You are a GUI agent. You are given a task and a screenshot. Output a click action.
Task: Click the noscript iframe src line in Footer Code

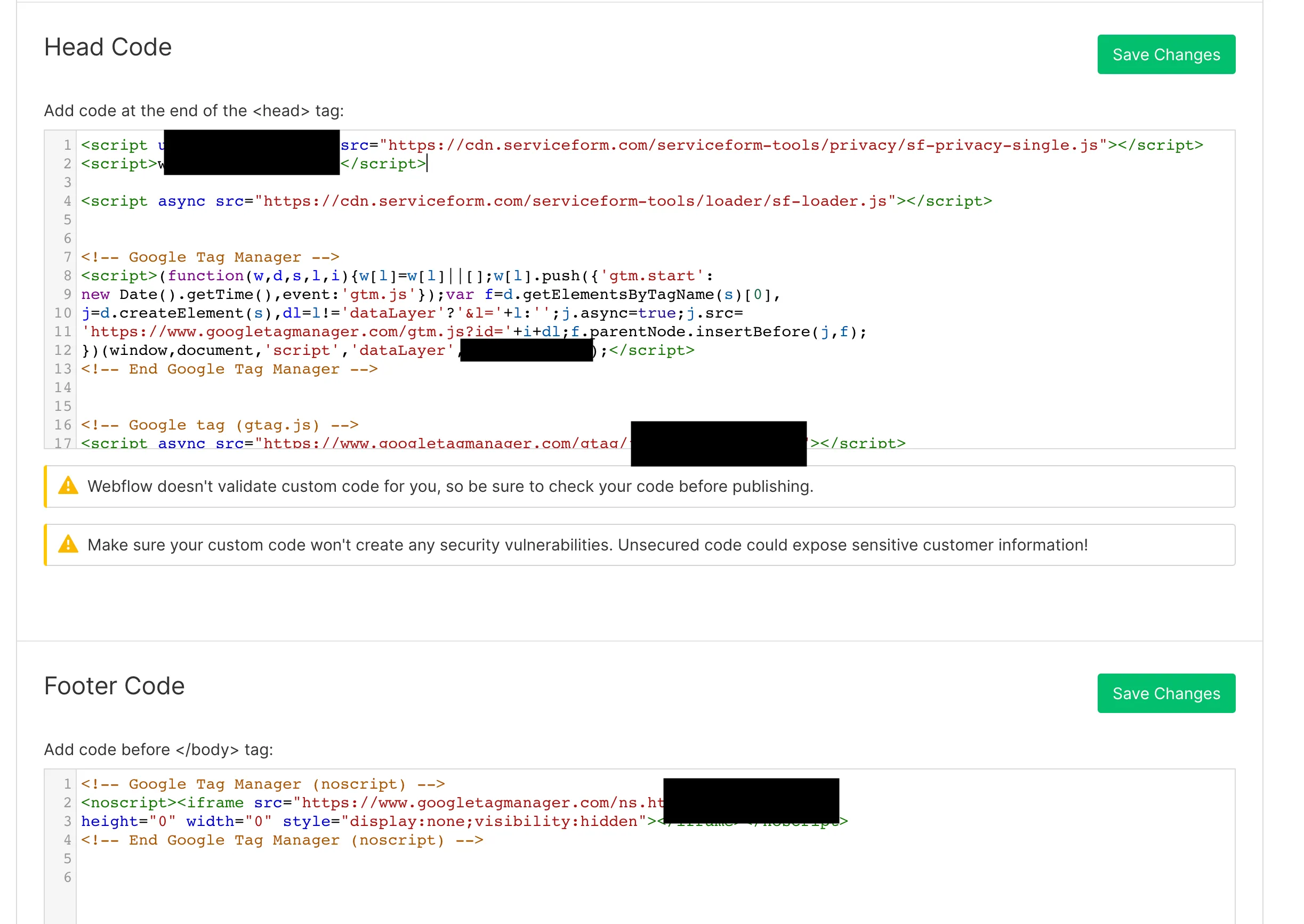372,803
